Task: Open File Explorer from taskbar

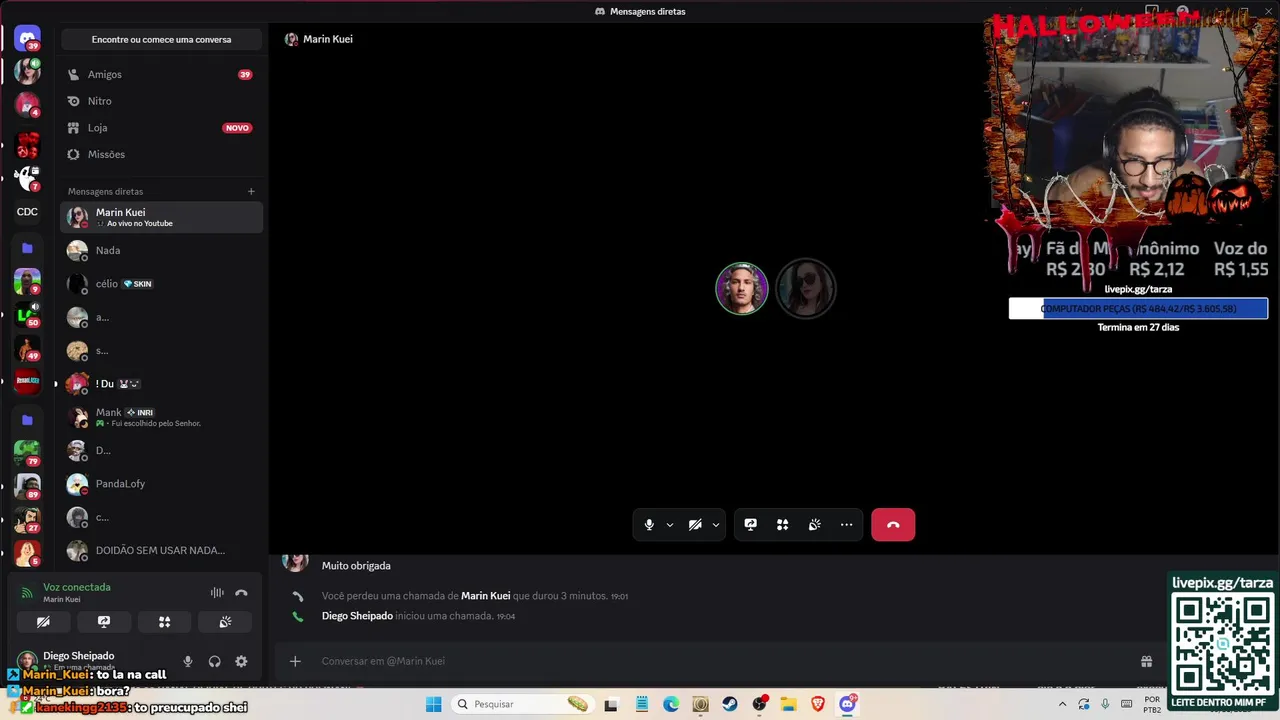Action: 789,704
